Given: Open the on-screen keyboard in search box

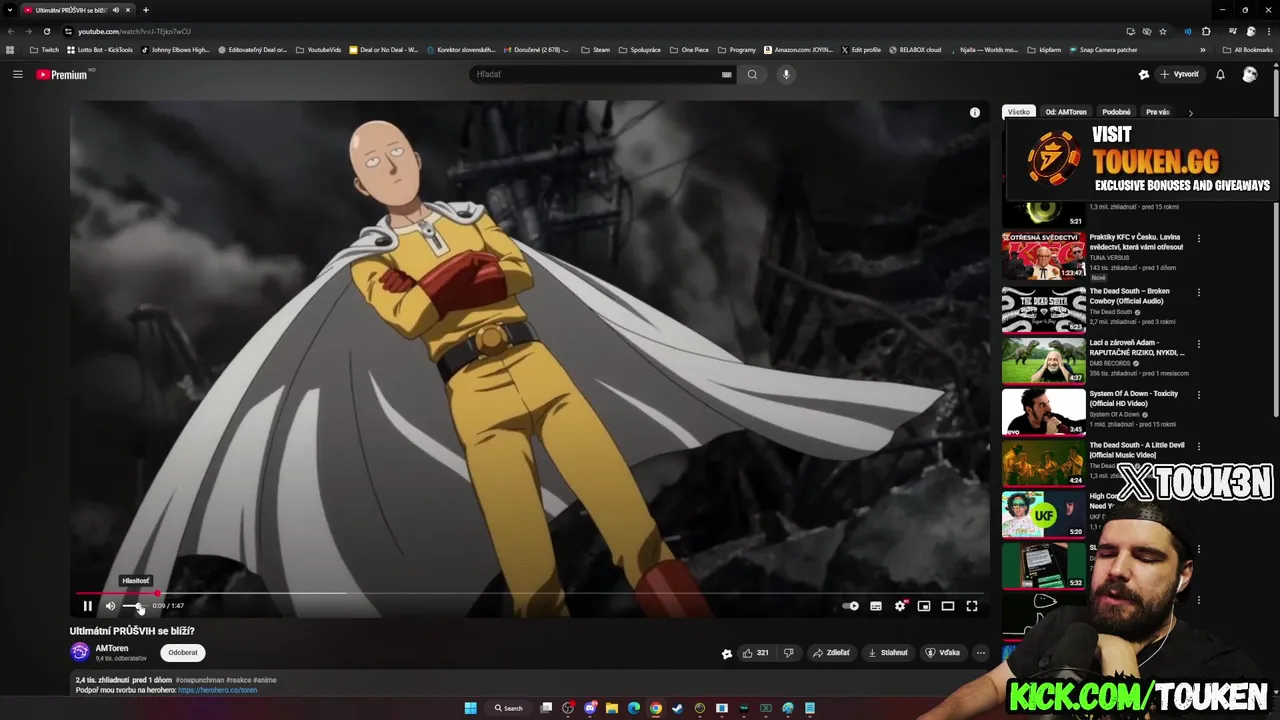Looking at the screenshot, I should [x=727, y=74].
